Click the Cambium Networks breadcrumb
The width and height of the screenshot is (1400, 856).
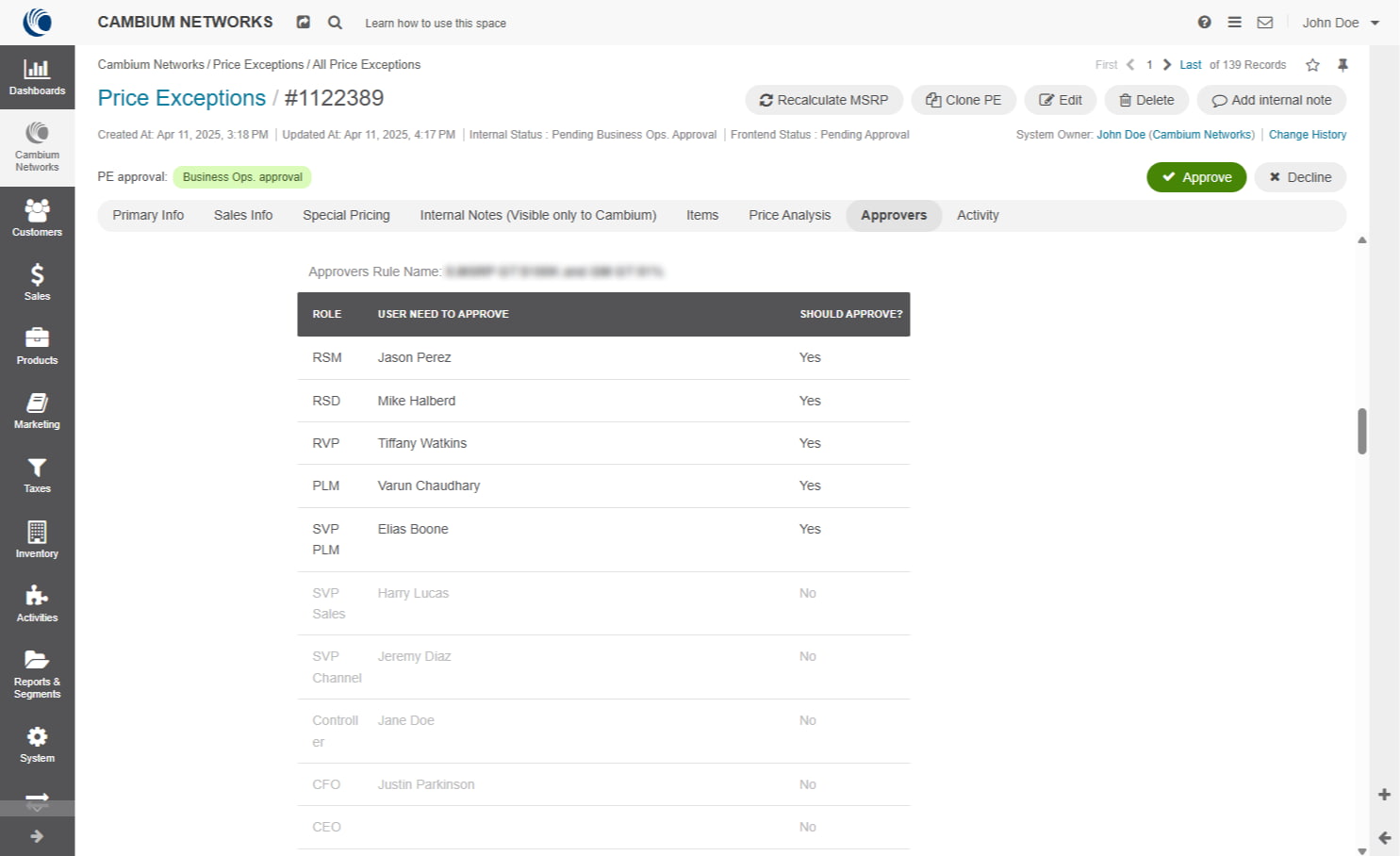coord(151,64)
